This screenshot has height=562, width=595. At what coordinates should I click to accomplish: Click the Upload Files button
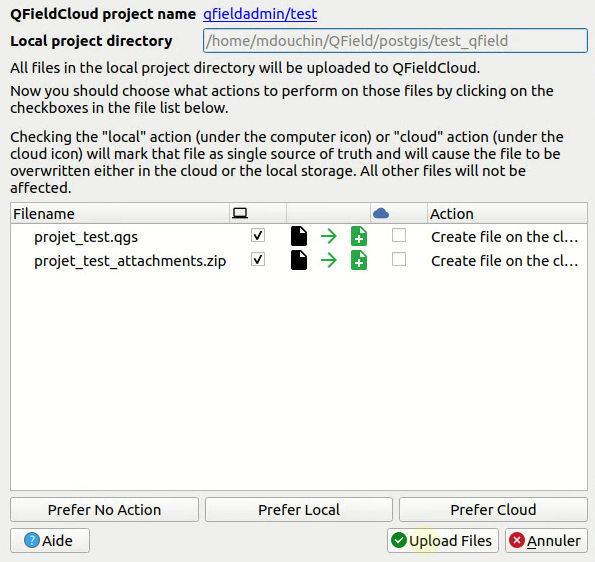coord(443,540)
